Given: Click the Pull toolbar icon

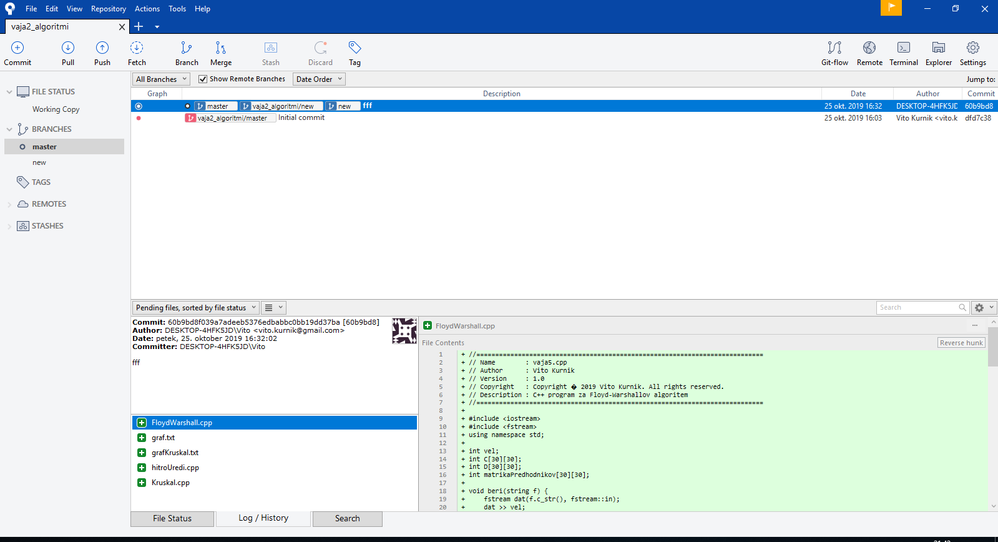Looking at the screenshot, I should click(x=67, y=48).
